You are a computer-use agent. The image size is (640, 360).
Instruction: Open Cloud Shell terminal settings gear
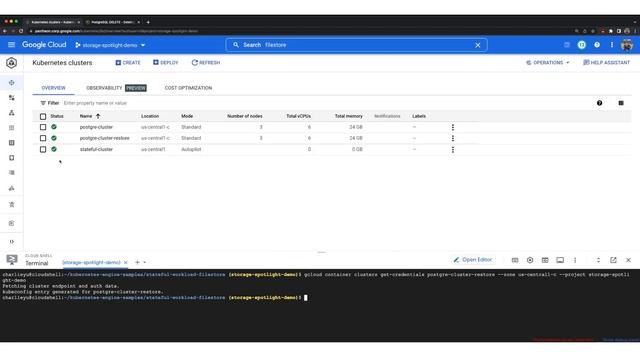(x=530, y=260)
